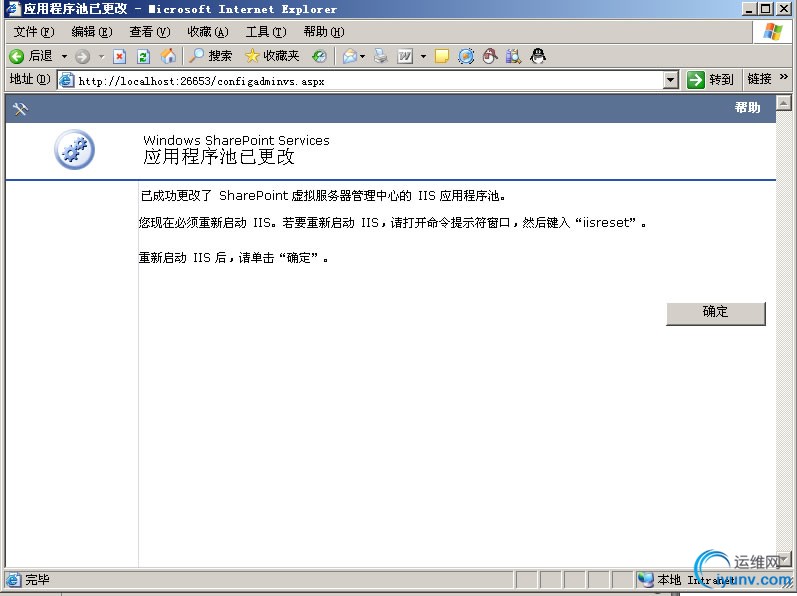Click the Mail envelope icon
The image size is (797, 596).
pos(350,56)
